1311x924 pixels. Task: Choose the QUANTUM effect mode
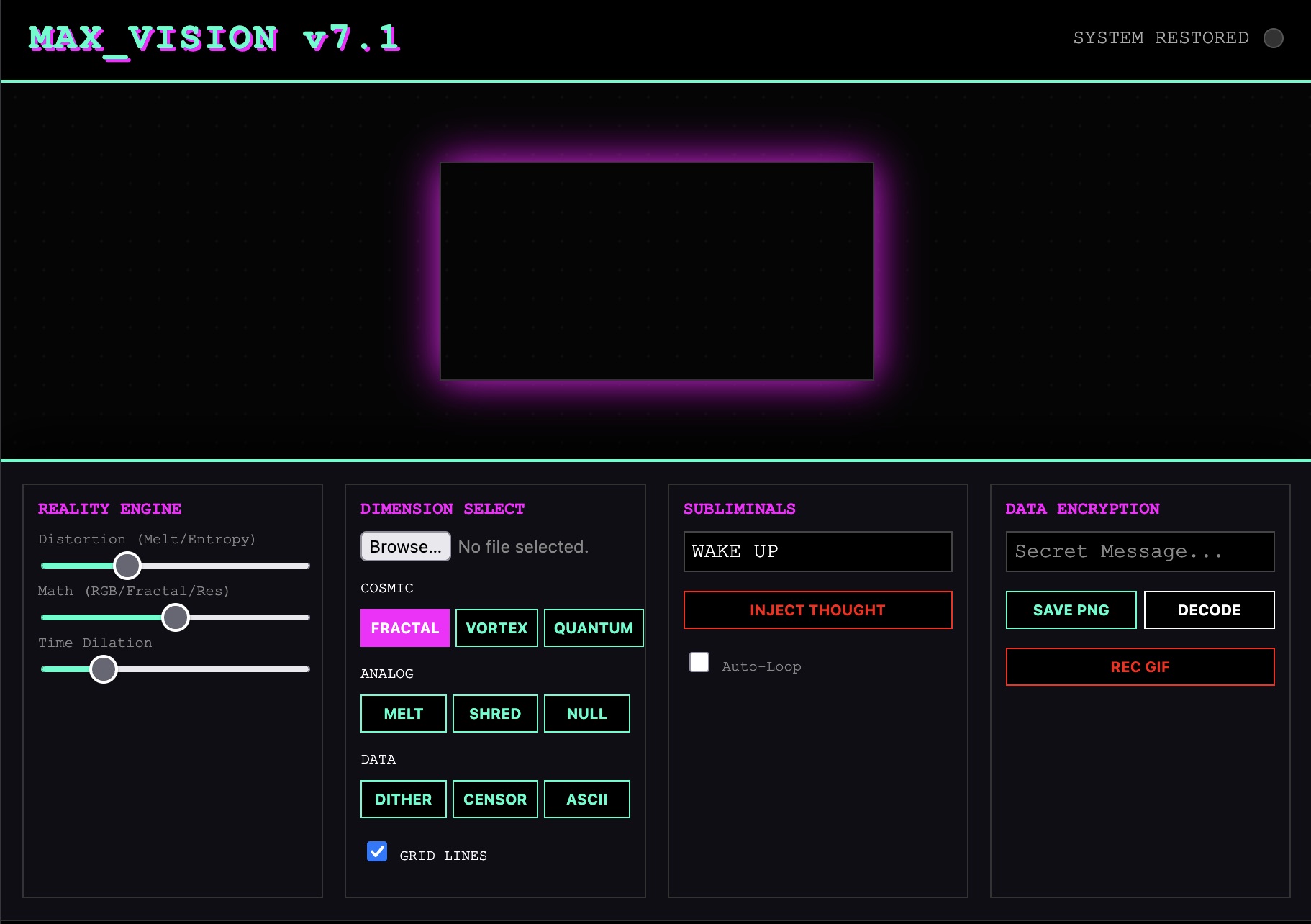pos(593,628)
